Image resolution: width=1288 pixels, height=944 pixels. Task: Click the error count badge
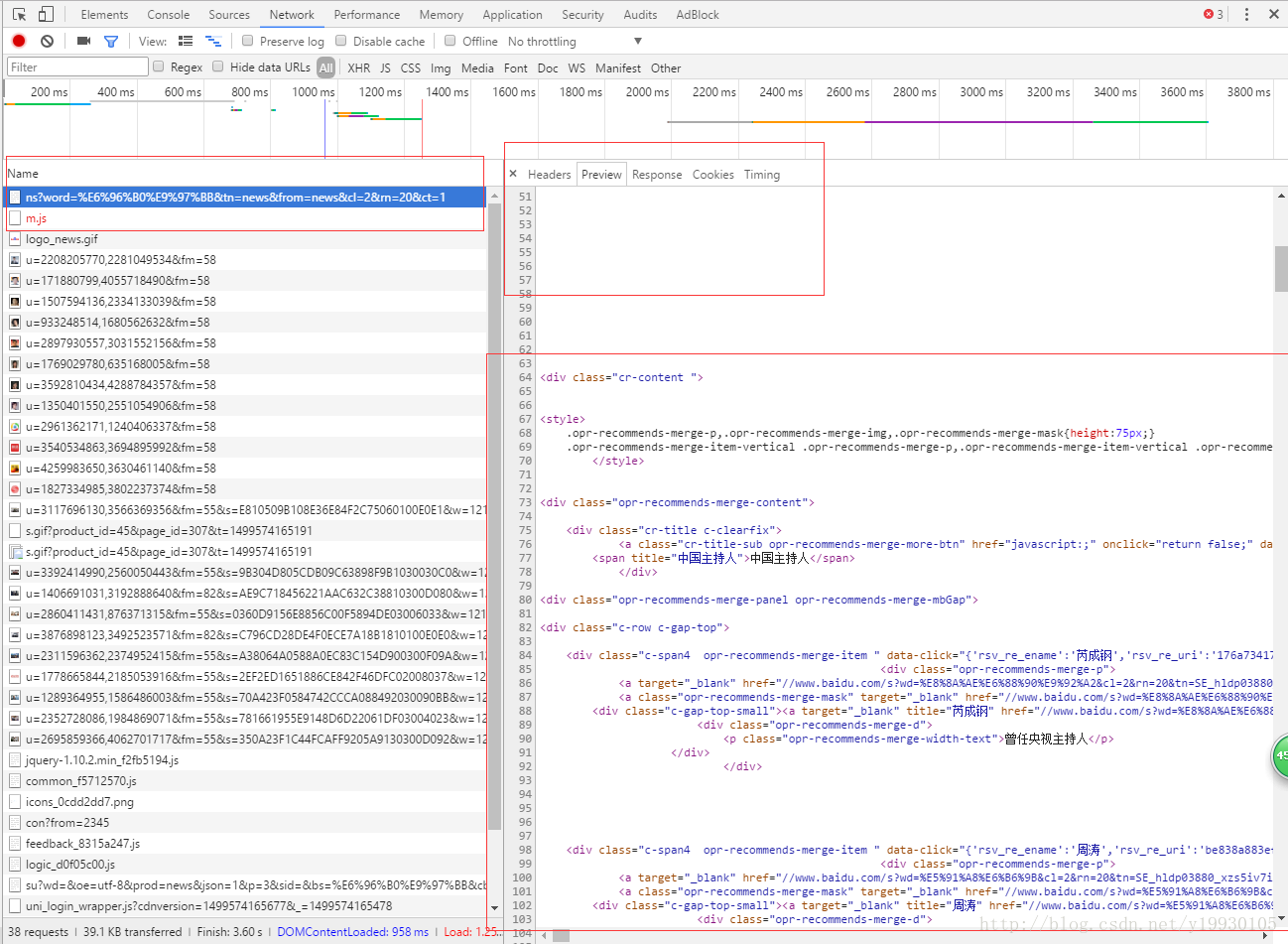tap(1213, 14)
